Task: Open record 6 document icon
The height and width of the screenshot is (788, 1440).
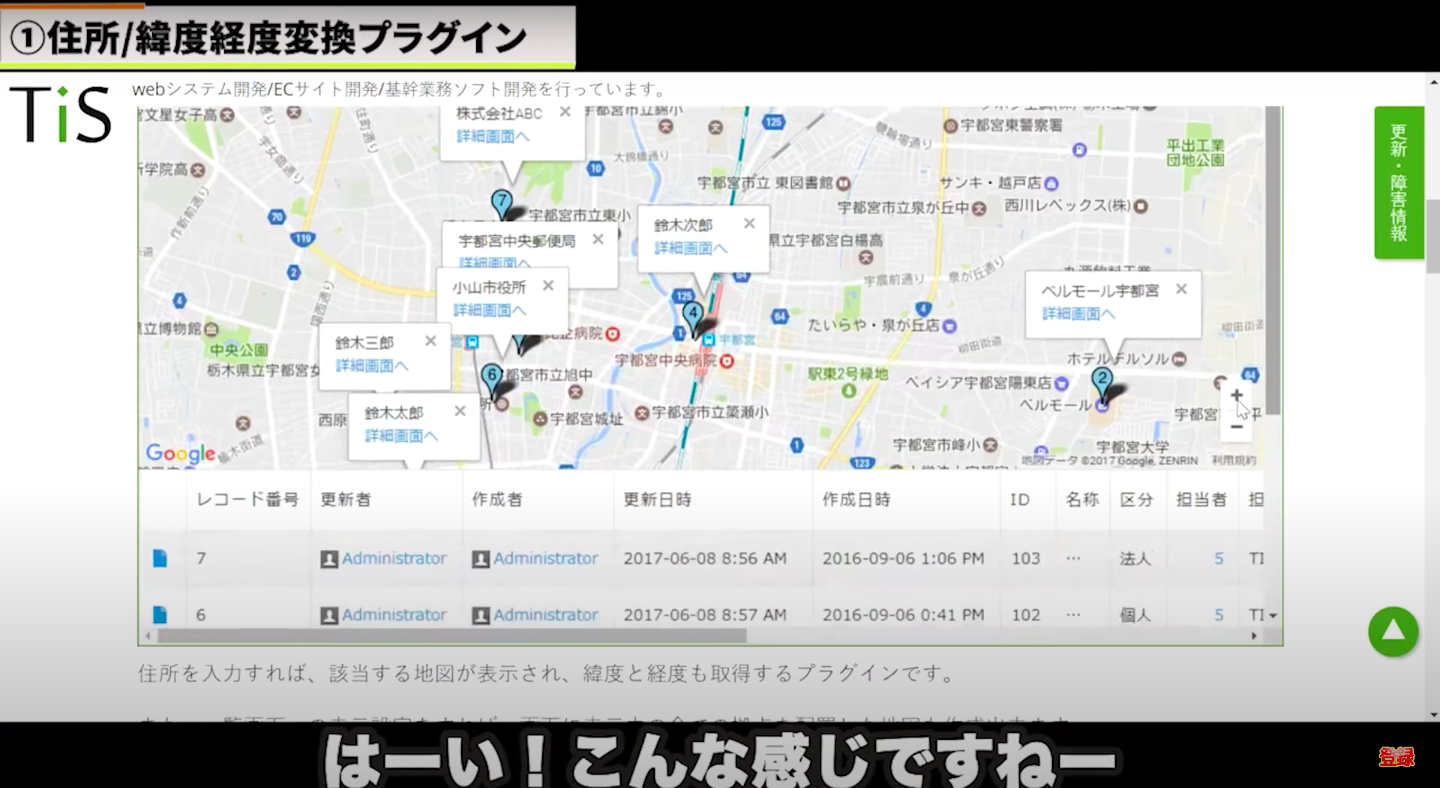Action: tap(160, 615)
